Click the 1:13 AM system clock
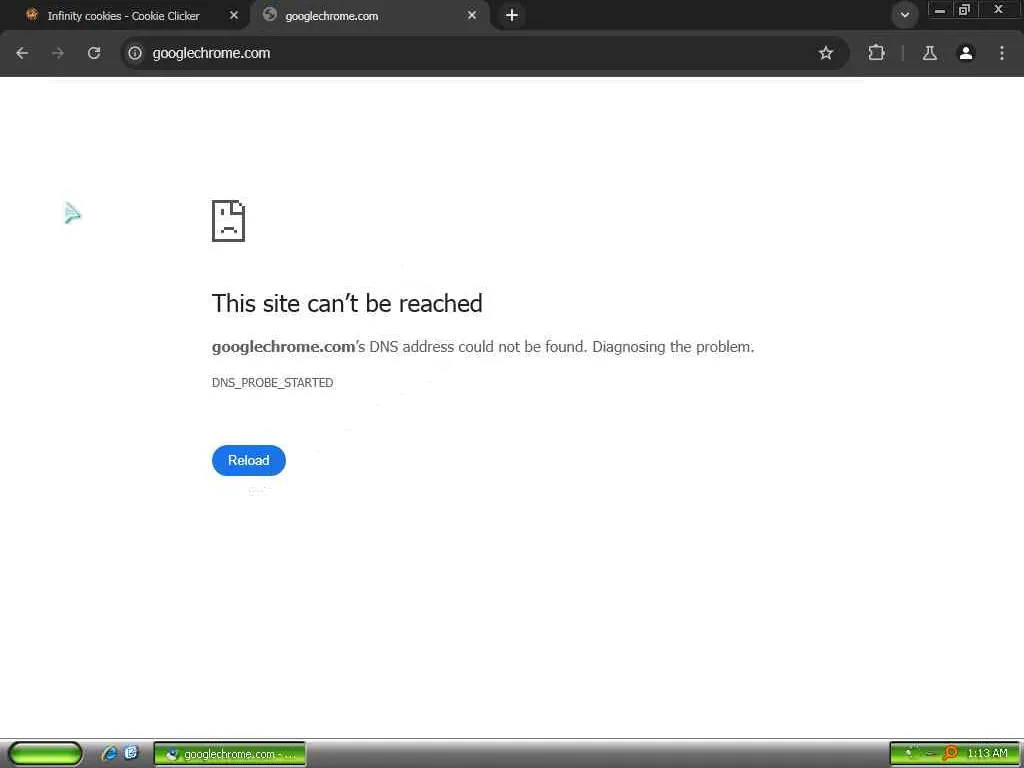This screenshot has width=1024, height=768. (987, 754)
